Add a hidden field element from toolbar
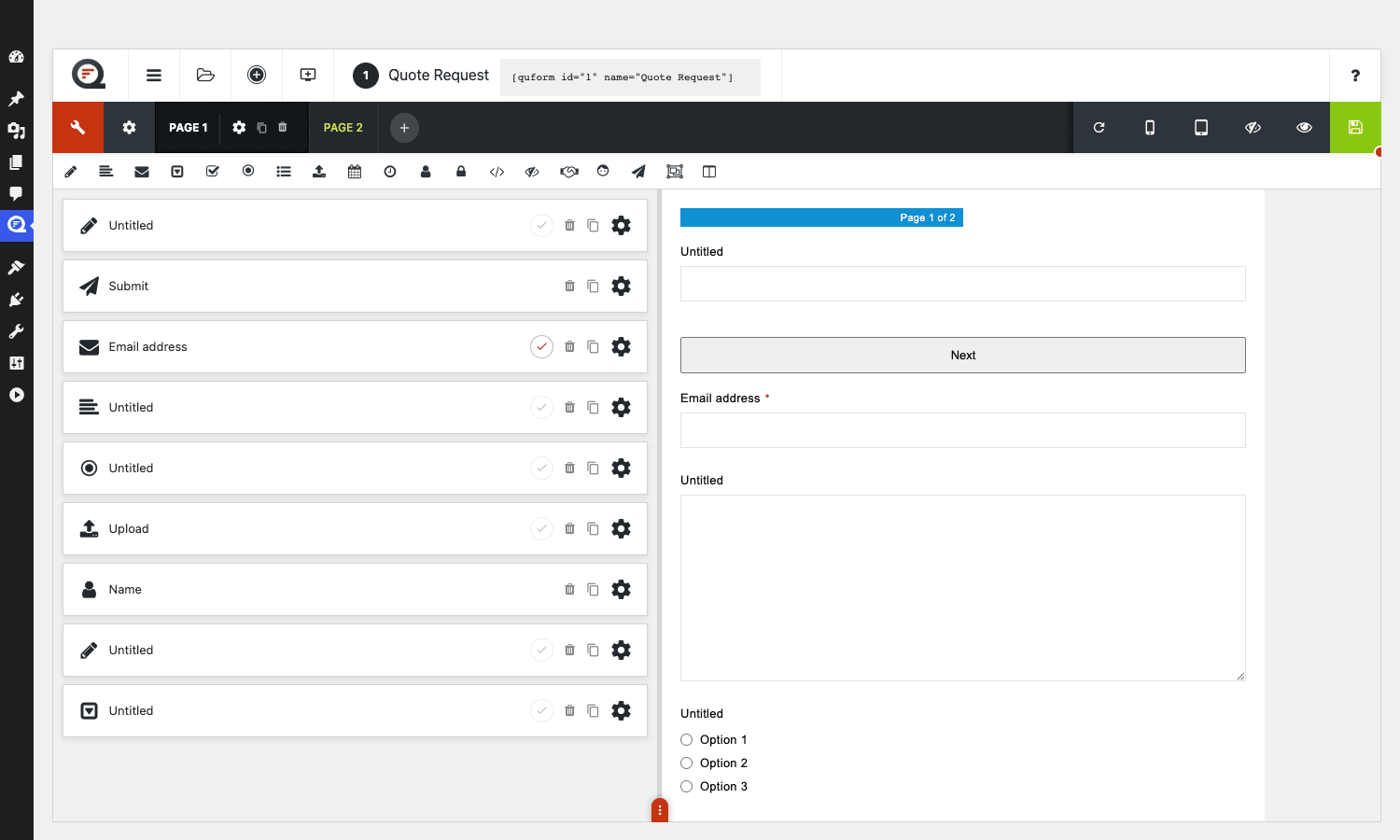Screen dimensions: 1400x840 (x=532, y=172)
